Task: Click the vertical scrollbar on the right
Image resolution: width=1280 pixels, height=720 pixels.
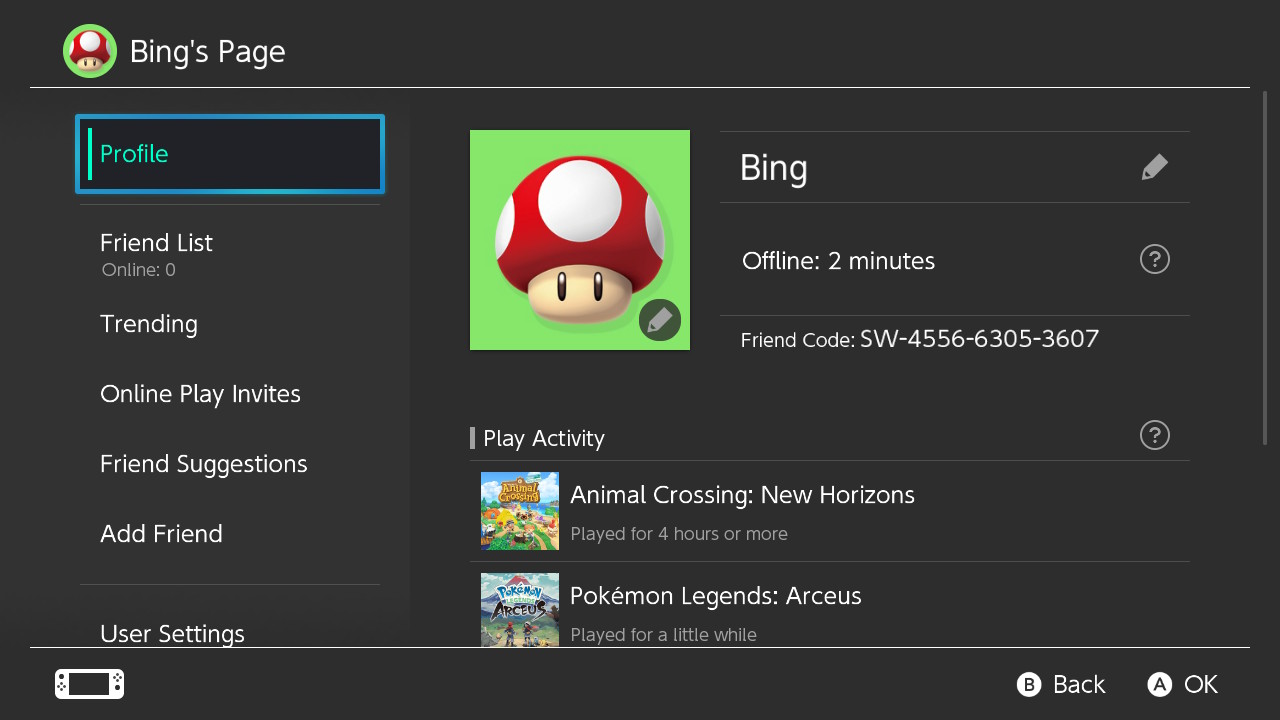Action: 1265,268
